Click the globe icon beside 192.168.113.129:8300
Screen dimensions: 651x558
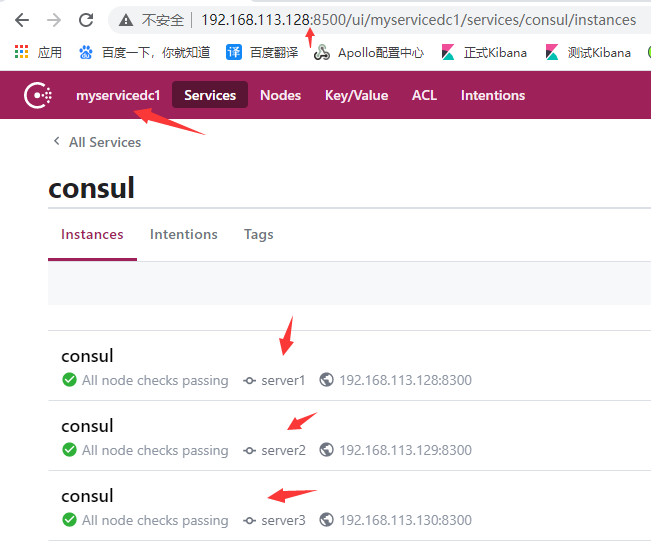click(326, 450)
